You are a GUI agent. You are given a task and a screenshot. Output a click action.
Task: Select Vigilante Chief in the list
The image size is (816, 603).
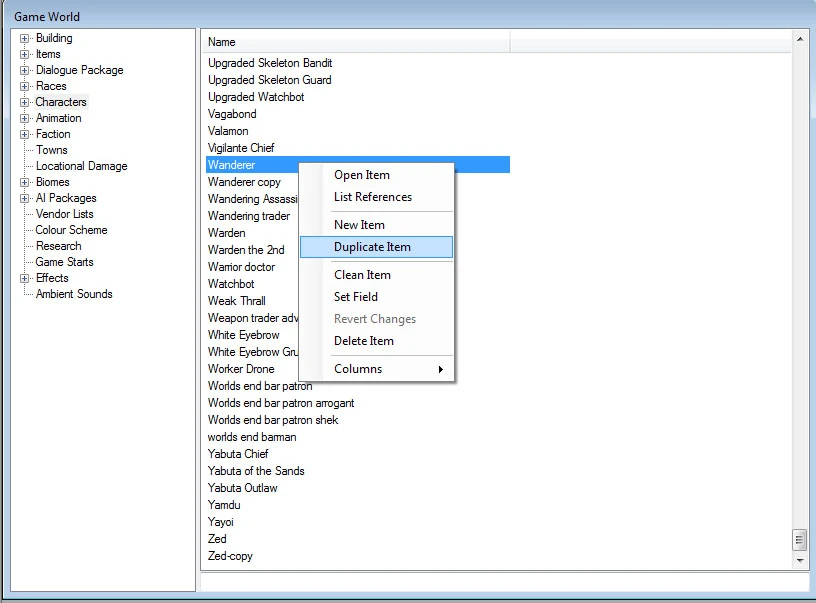click(x=241, y=148)
